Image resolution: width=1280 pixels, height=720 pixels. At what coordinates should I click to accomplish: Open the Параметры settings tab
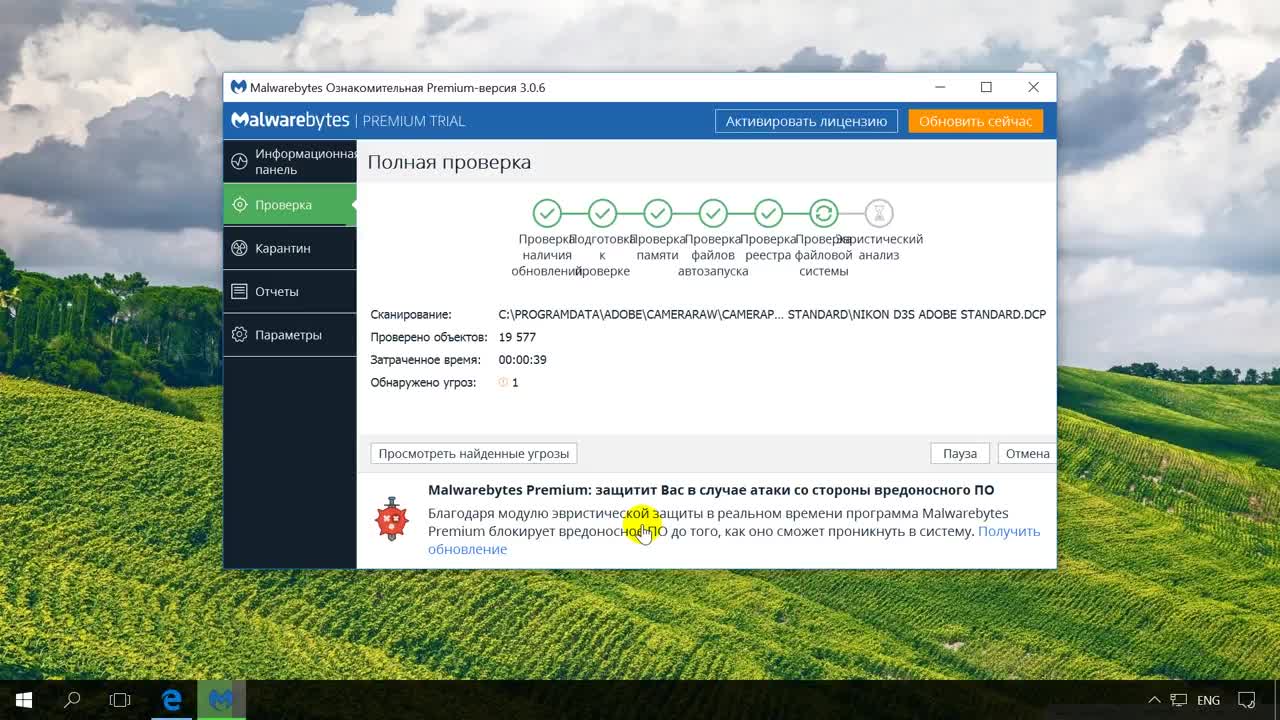(290, 335)
